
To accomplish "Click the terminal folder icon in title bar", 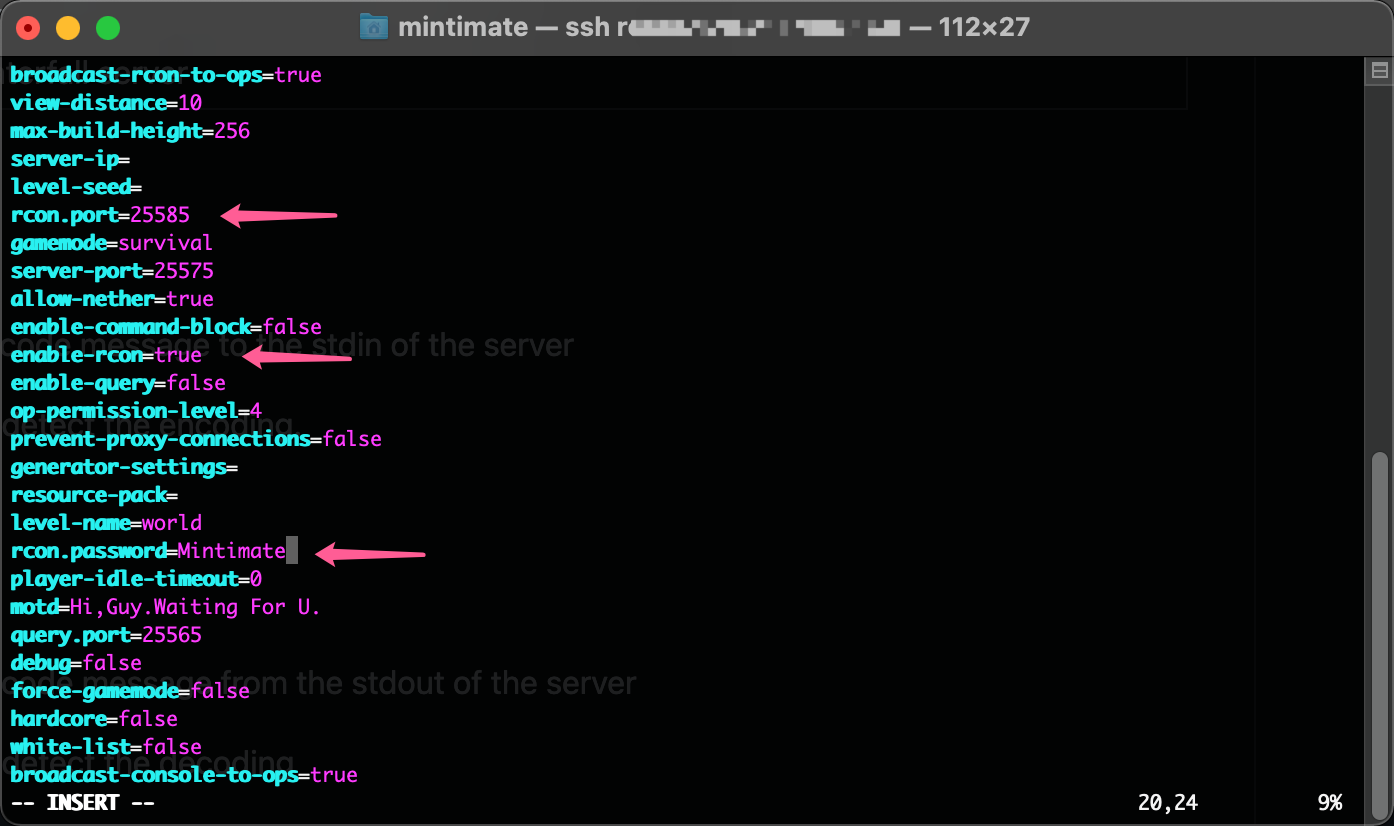I will [x=373, y=26].
